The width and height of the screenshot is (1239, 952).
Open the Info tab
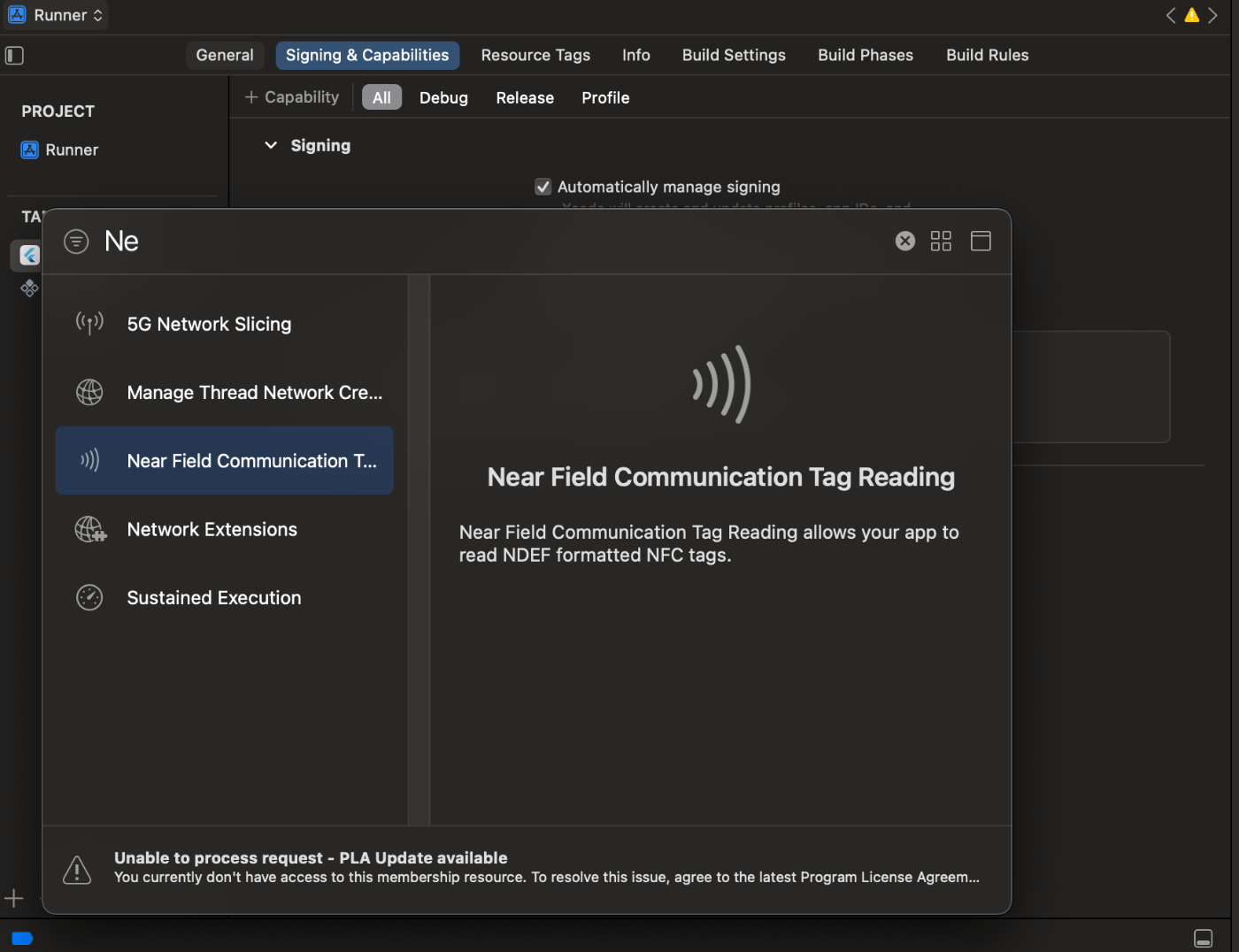pyautogui.click(x=636, y=55)
